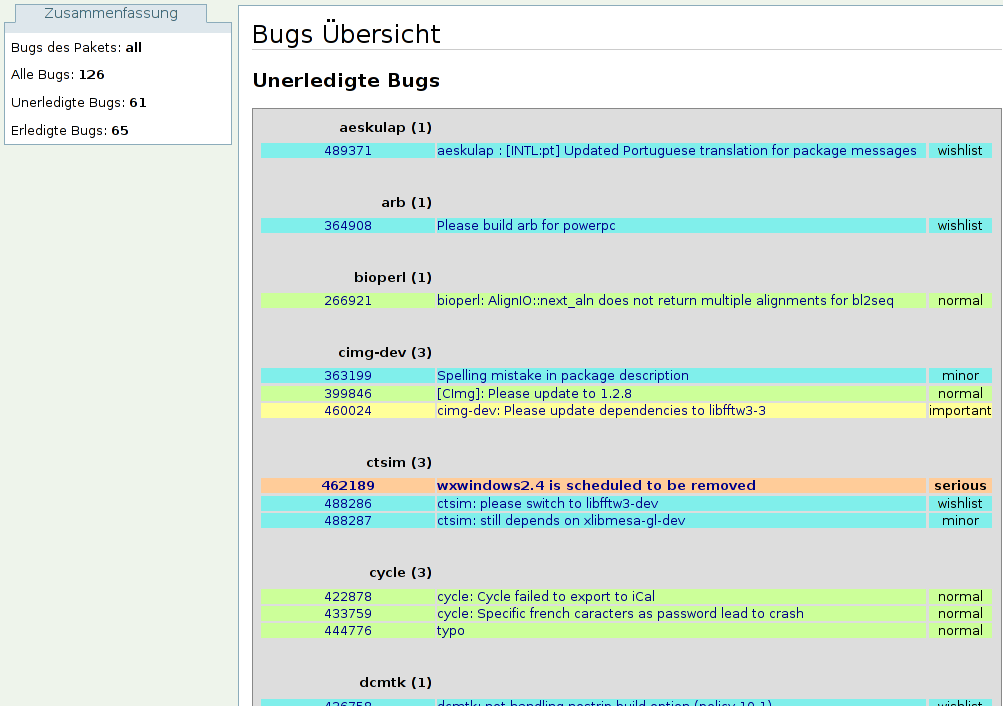The height and width of the screenshot is (706, 1003).
Task: Open bug number 444776
Action: [347, 631]
